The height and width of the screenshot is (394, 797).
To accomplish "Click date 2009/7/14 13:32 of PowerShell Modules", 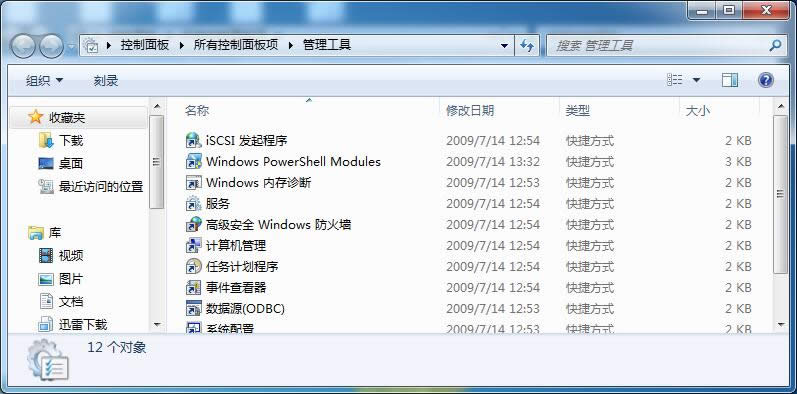I will point(493,162).
